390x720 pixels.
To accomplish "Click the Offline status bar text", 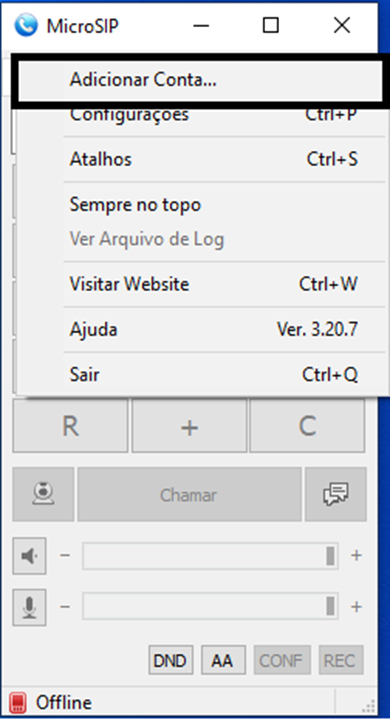I will (x=64, y=703).
